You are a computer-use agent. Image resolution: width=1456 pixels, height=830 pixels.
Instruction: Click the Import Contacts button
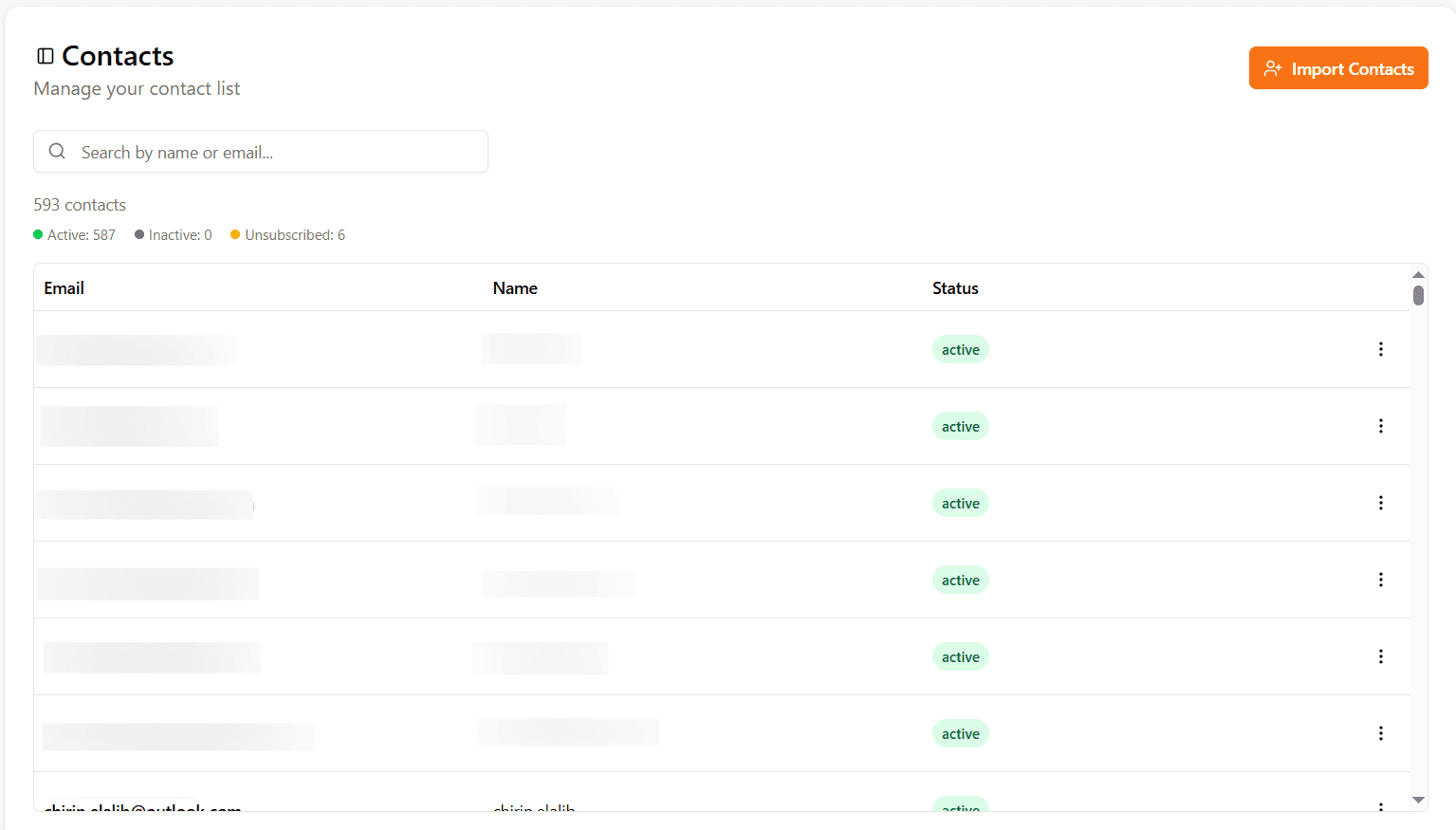coord(1337,68)
